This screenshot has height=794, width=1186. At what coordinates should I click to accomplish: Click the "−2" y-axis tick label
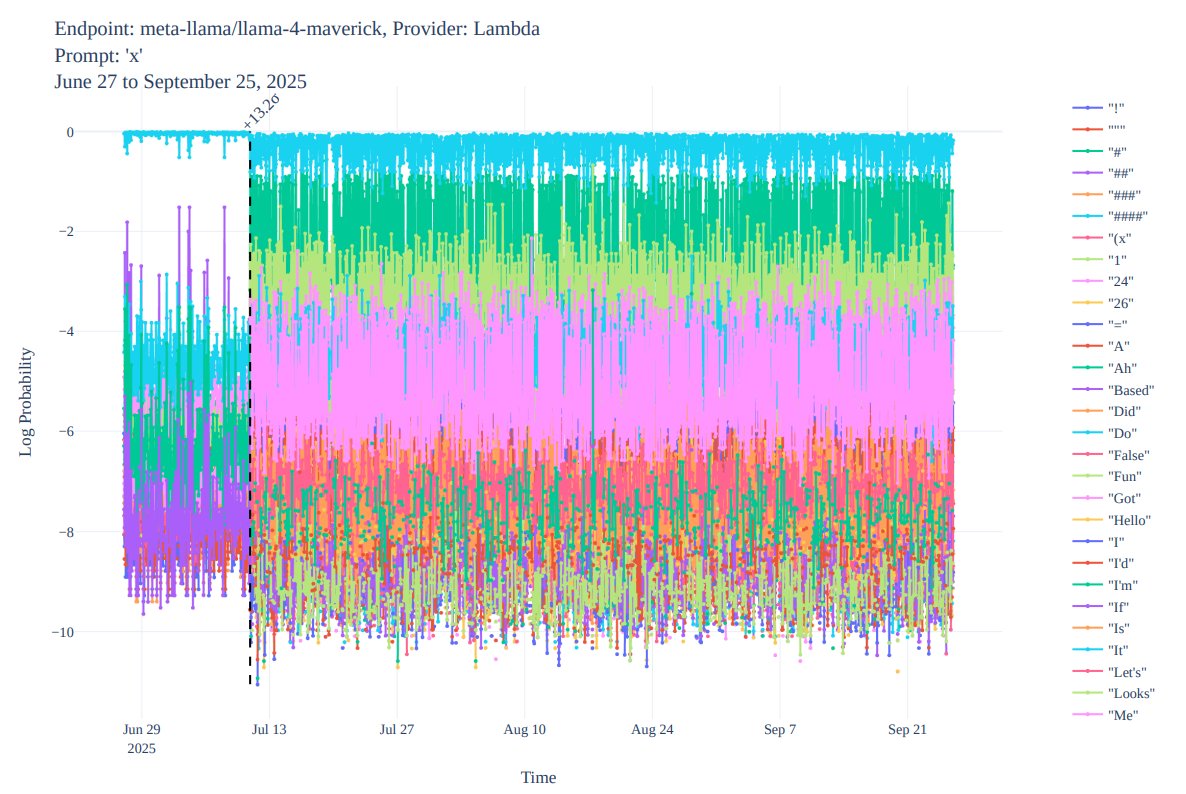point(66,231)
